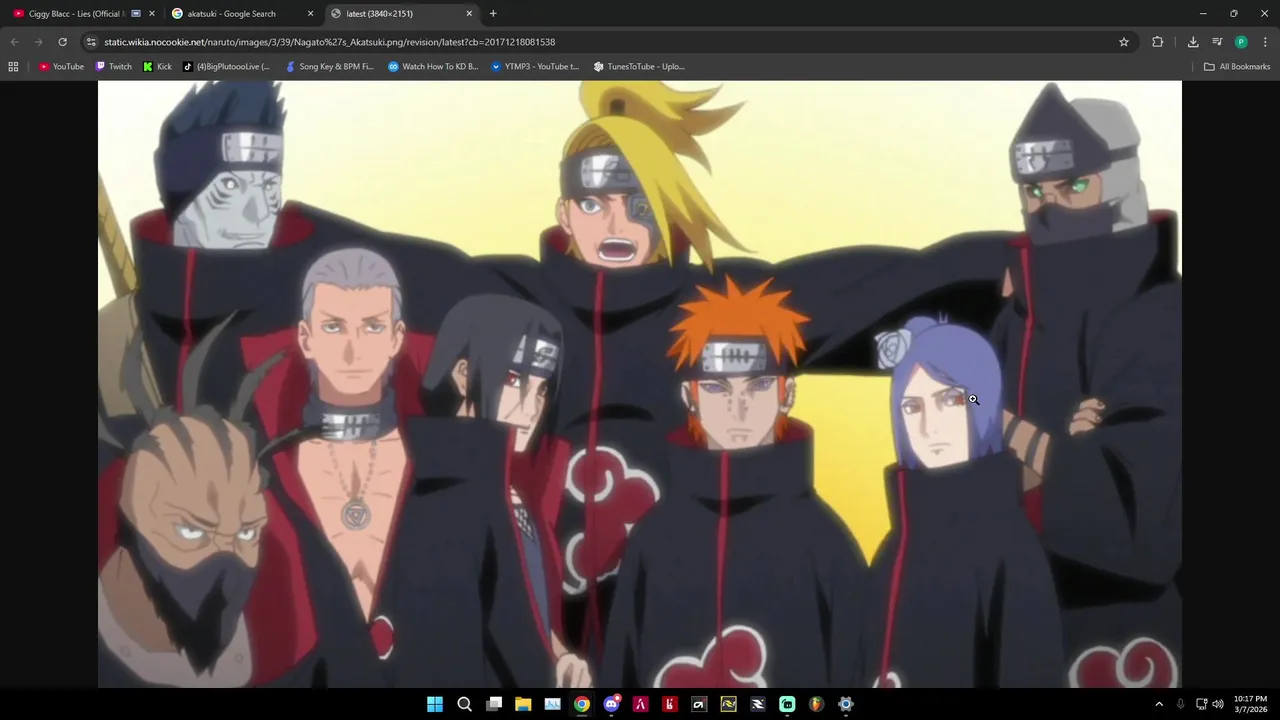Open the YouTube bookmark

click(61, 67)
